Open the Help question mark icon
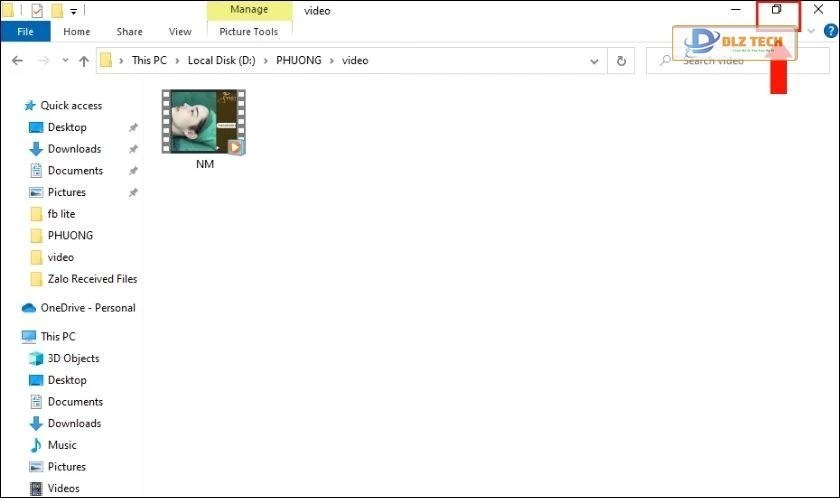This screenshot has height=500, width=840. [x=830, y=32]
